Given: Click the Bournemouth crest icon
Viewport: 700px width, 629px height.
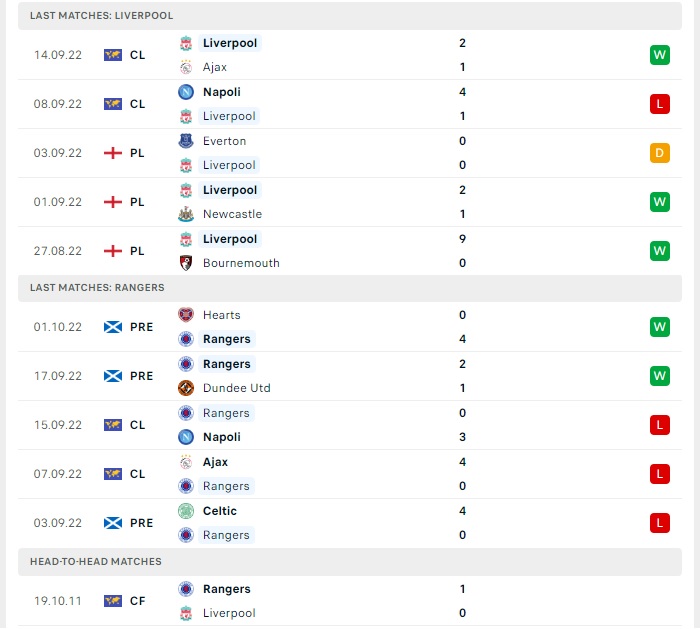Looking at the screenshot, I should click(186, 263).
